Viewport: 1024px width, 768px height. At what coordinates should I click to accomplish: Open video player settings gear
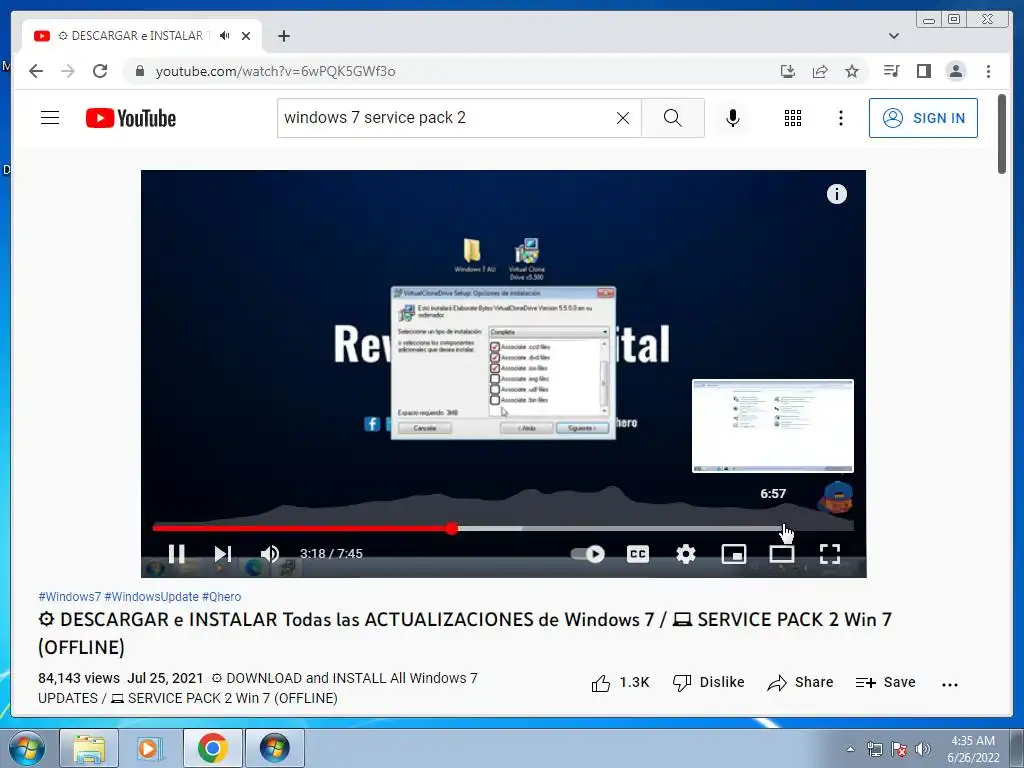pyautogui.click(x=686, y=554)
